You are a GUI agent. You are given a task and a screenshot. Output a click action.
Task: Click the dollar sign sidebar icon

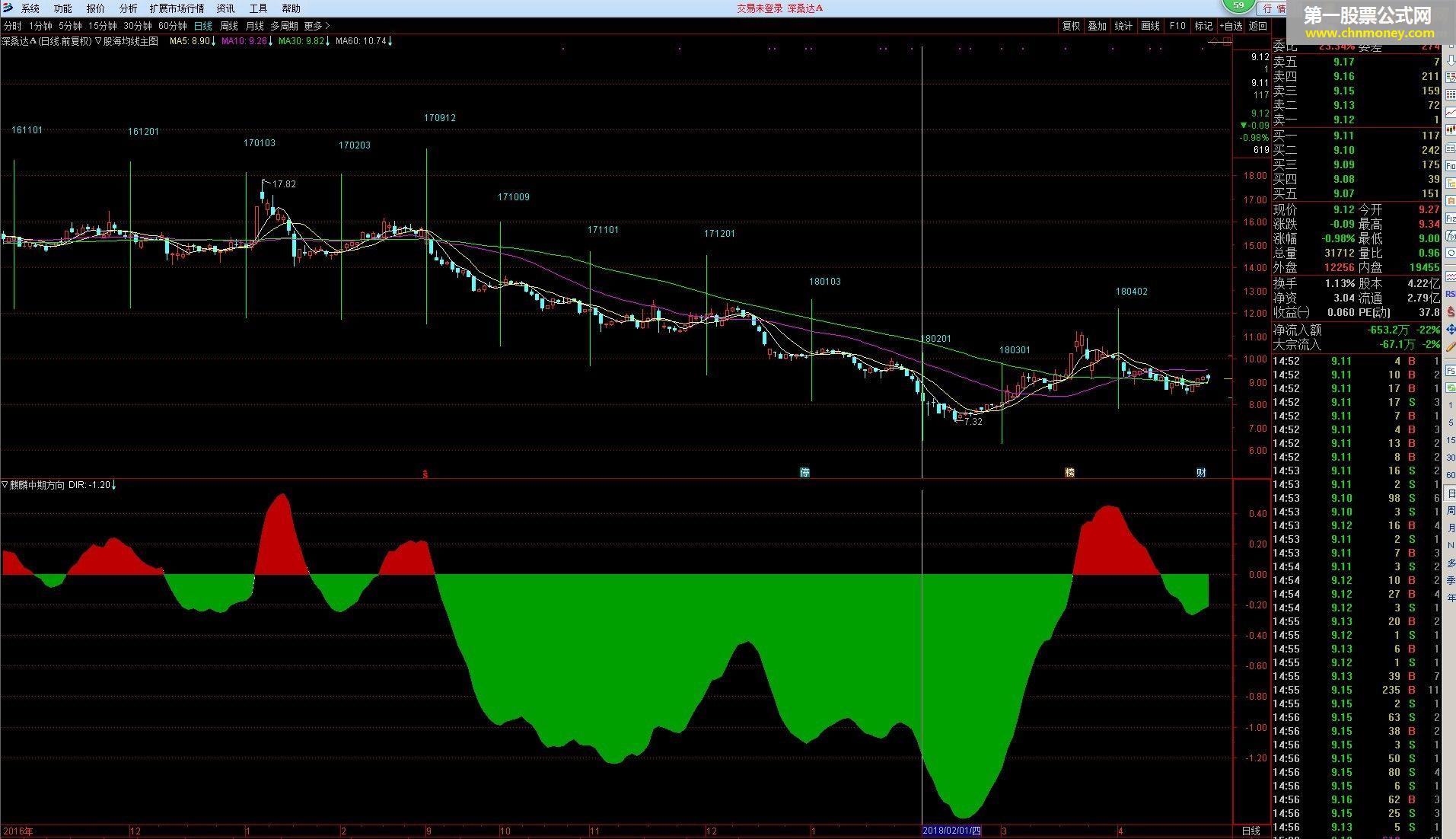coord(1451,312)
